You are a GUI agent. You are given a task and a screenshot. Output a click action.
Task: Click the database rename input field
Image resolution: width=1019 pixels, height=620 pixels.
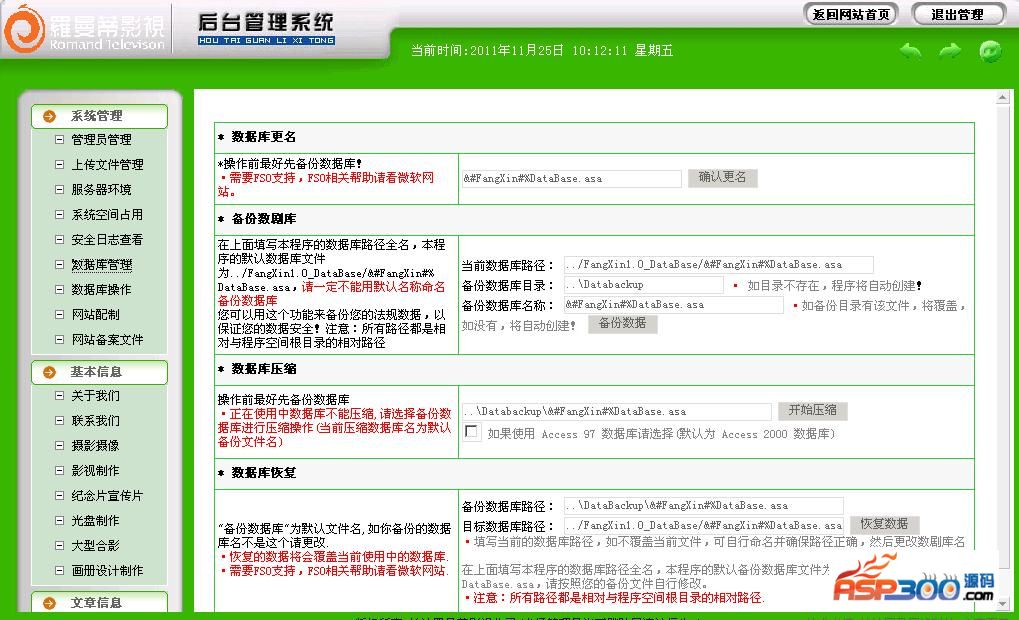point(572,179)
